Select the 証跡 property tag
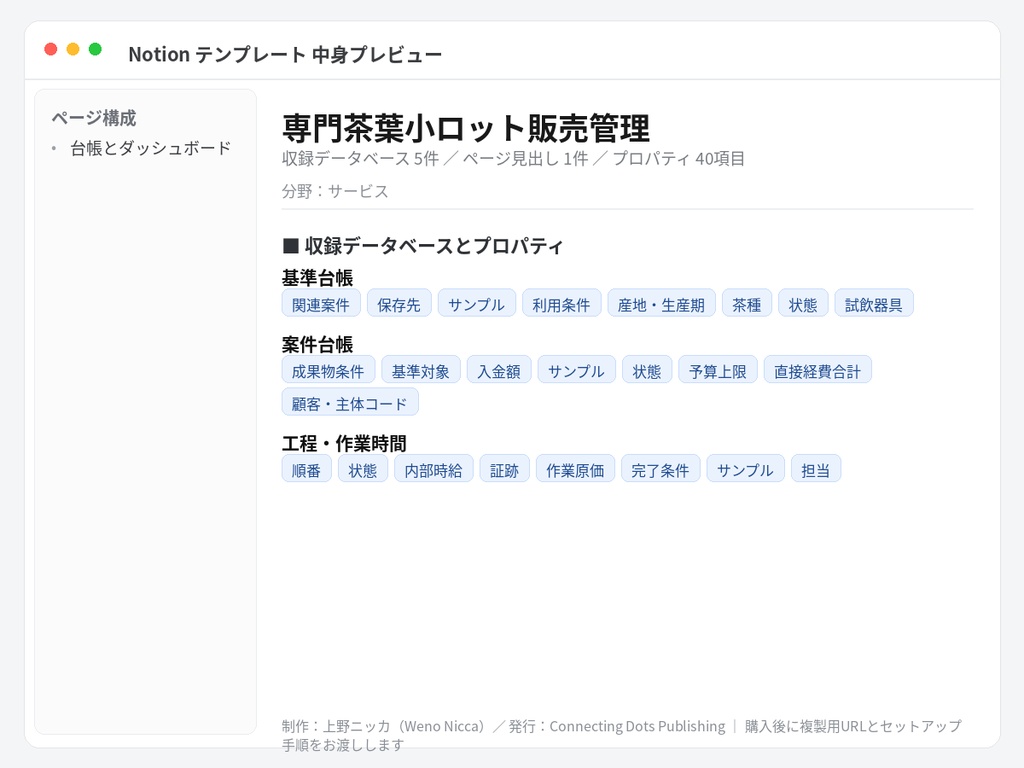This screenshot has width=1024, height=768. (x=505, y=470)
